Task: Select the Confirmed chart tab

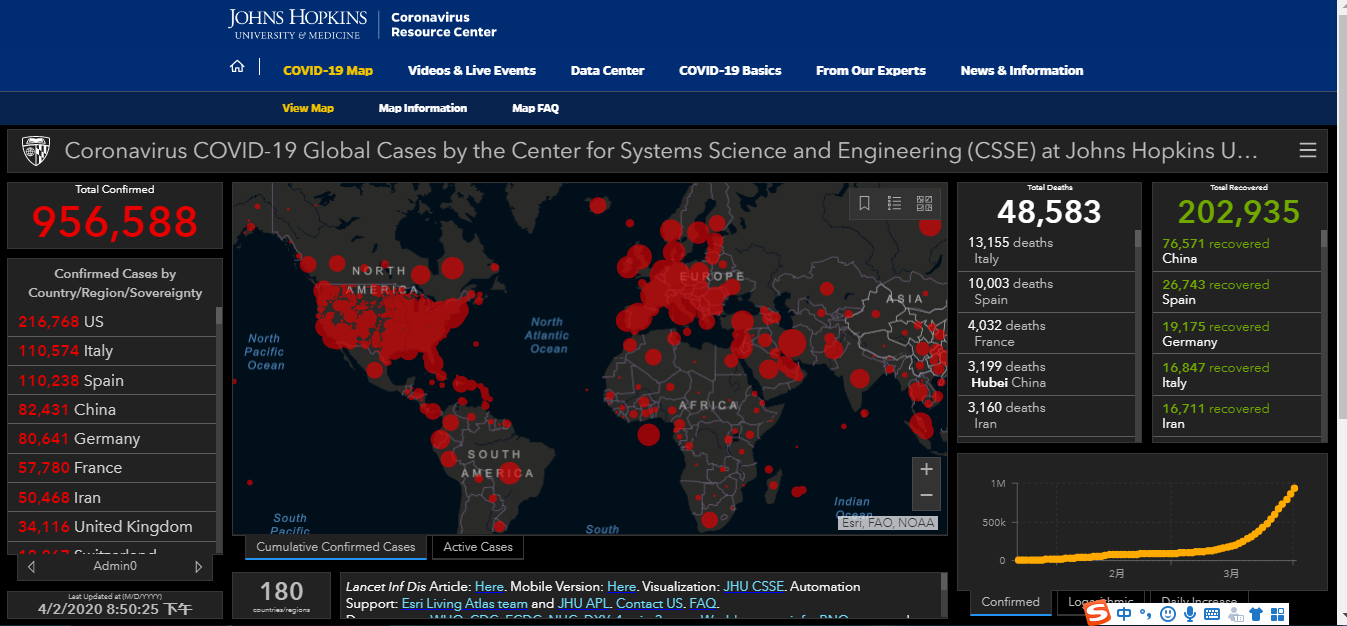Action: point(1010,602)
